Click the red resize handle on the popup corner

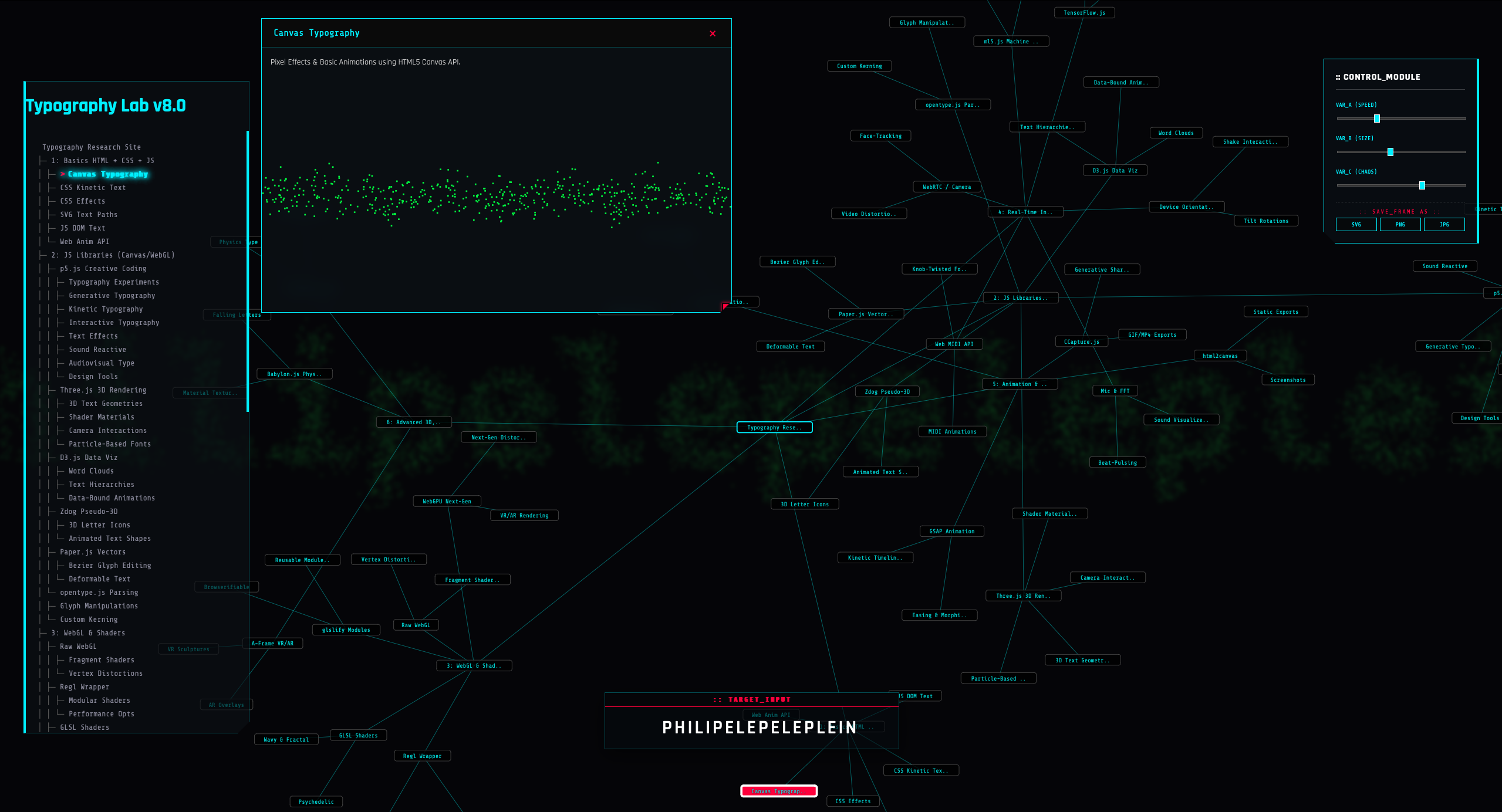click(725, 306)
